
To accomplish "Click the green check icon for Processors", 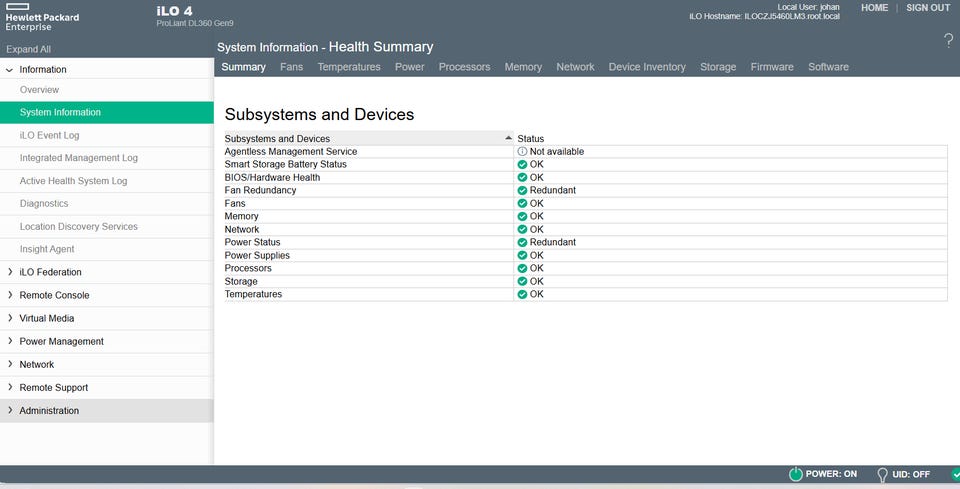I will tap(522, 268).
